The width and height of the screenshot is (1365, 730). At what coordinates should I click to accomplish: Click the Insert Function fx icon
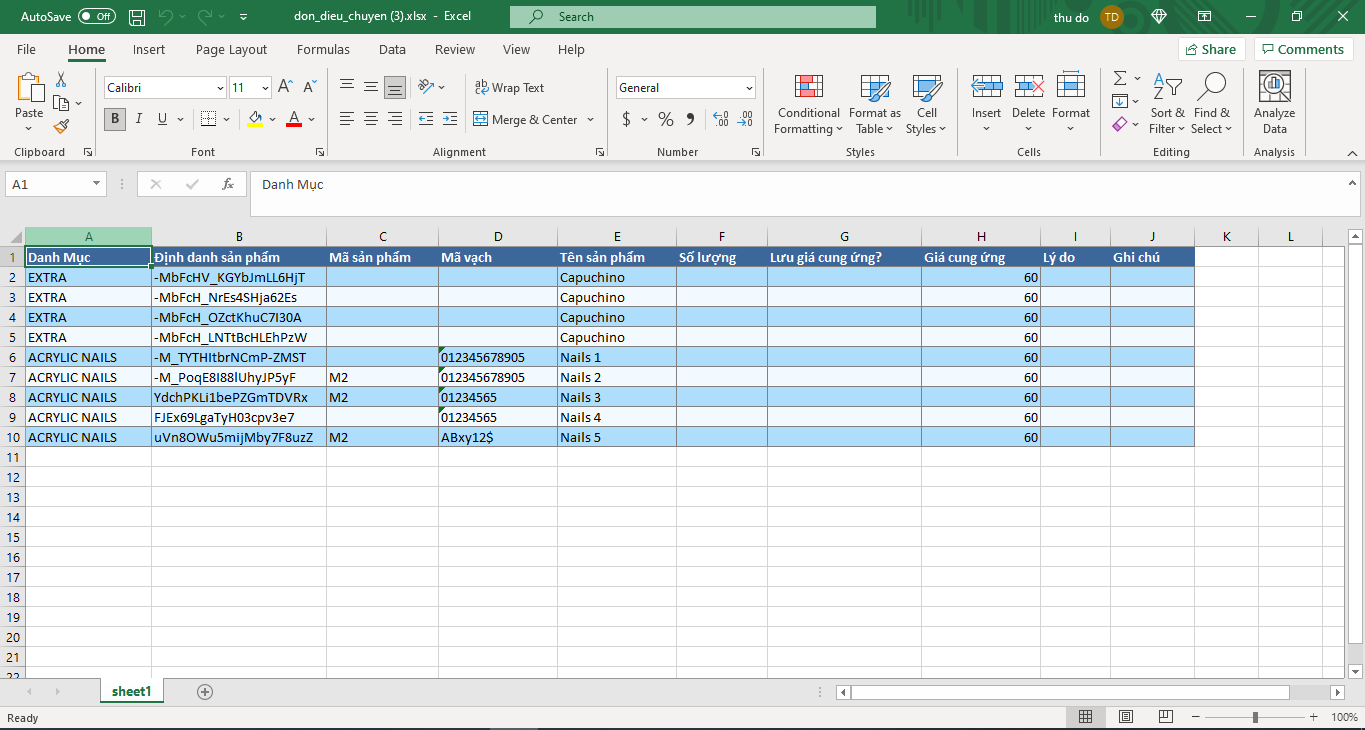click(x=228, y=184)
